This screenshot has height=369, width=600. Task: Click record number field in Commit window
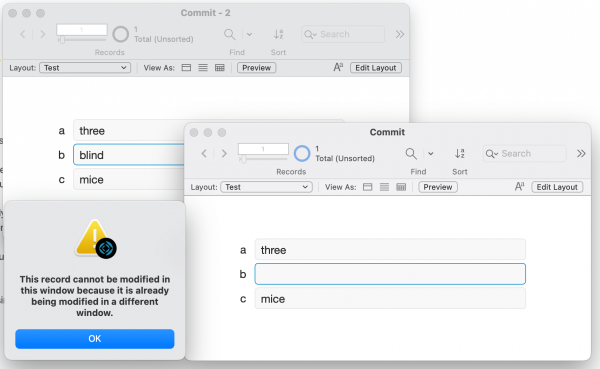pos(263,149)
